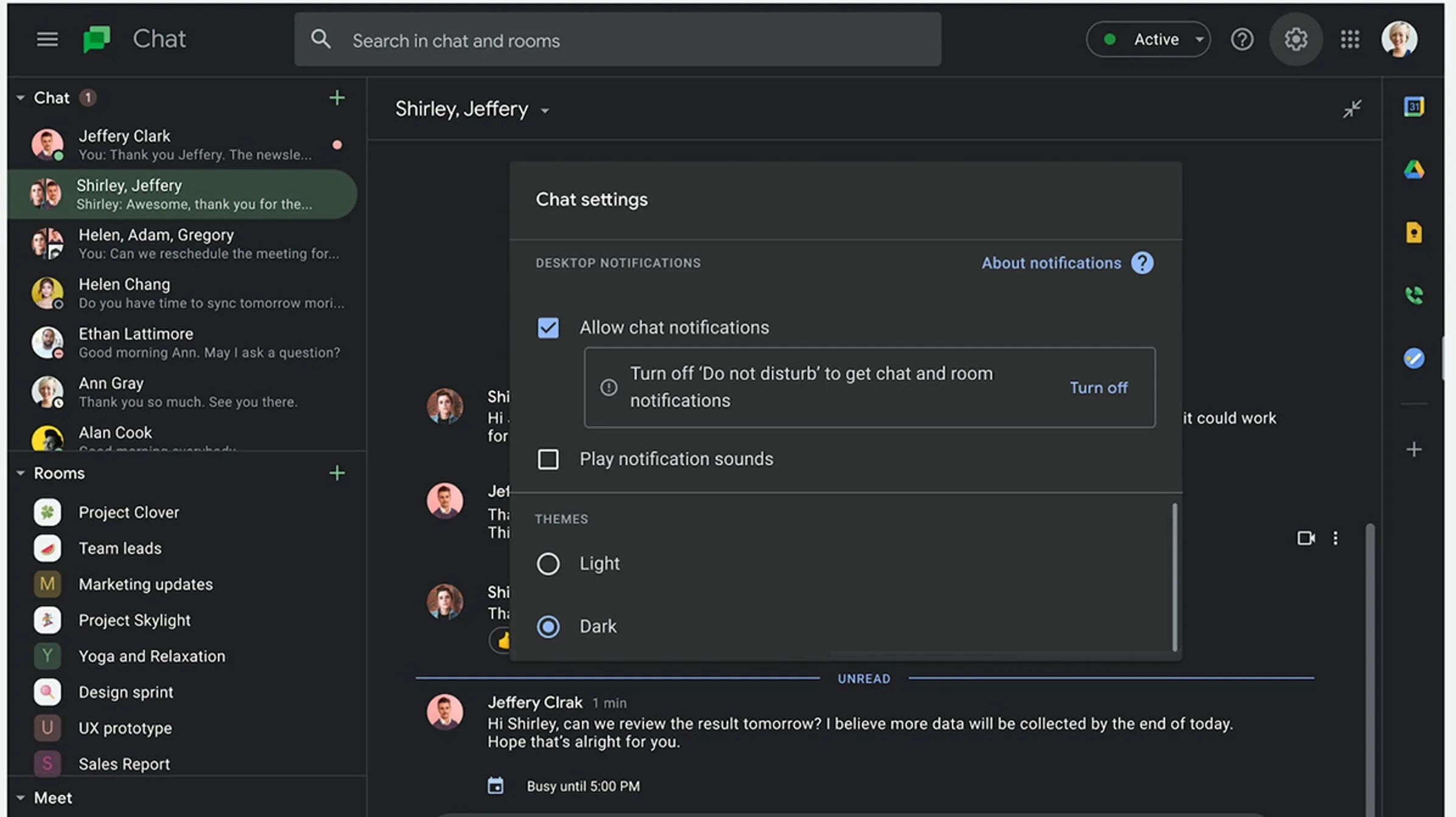Click the settings gear icon

pos(1295,40)
